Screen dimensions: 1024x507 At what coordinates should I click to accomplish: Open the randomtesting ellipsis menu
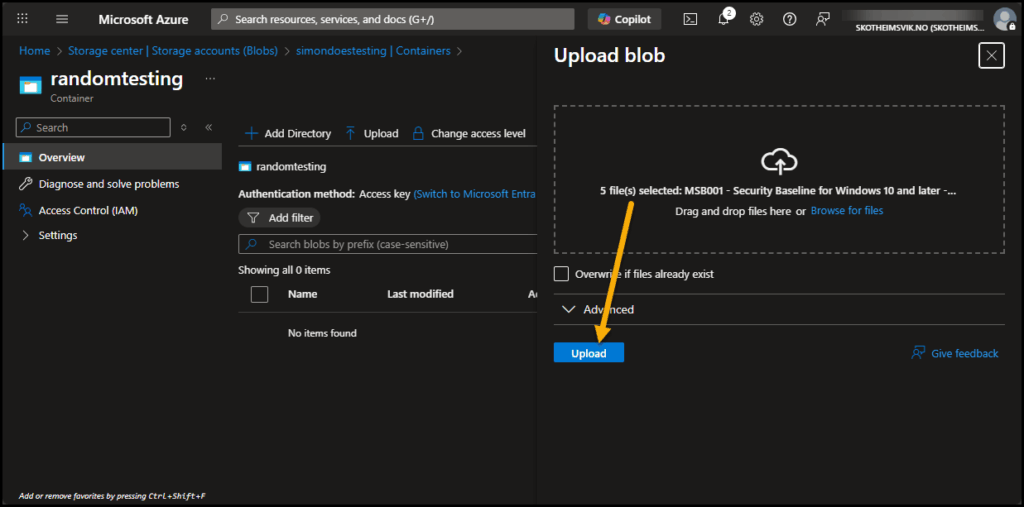pyautogui.click(x=210, y=78)
